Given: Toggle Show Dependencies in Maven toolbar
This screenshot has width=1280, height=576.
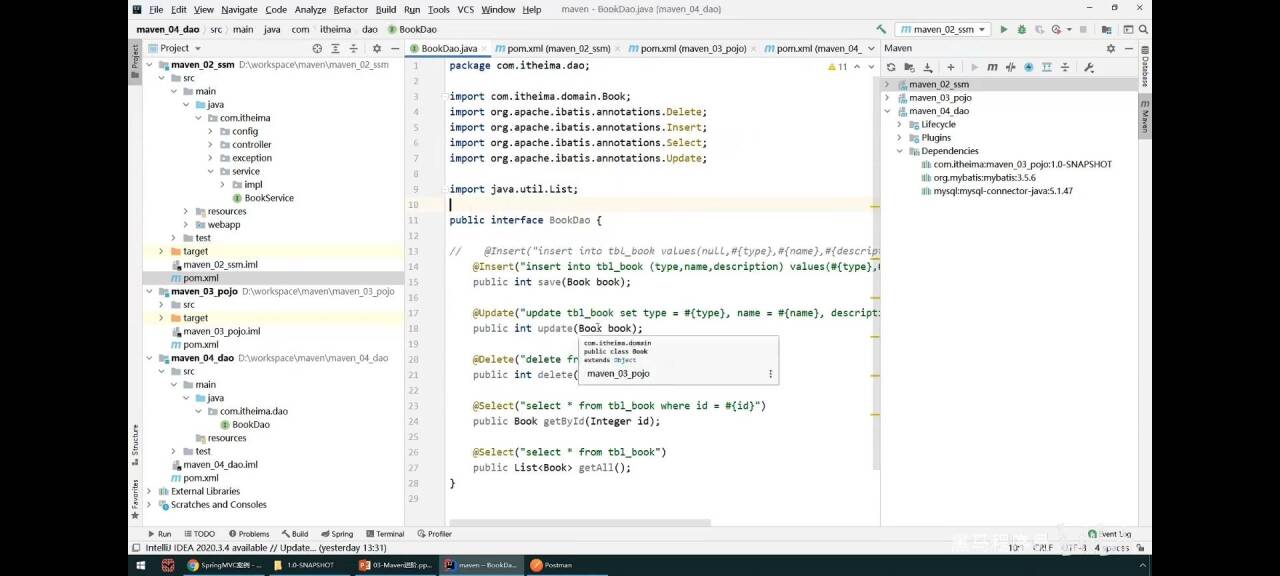Looking at the screenshot, I should click(1047, 67).
